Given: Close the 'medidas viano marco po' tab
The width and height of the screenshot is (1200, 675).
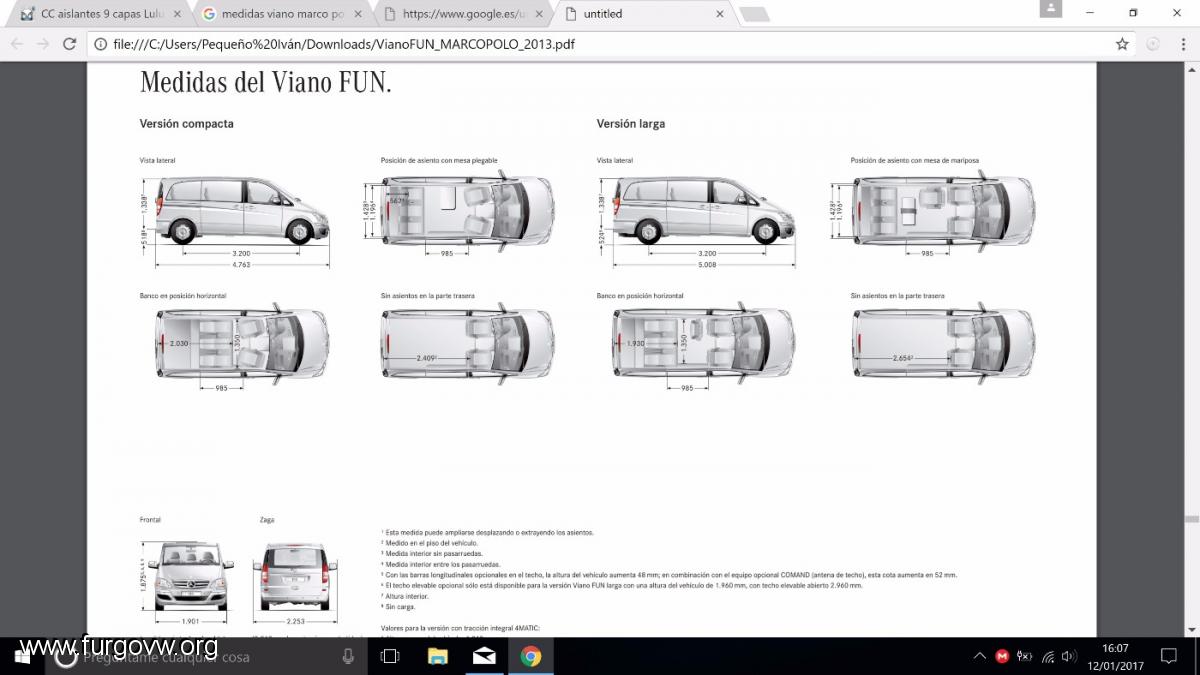Looking at the screenshot, I should [358, 14].
